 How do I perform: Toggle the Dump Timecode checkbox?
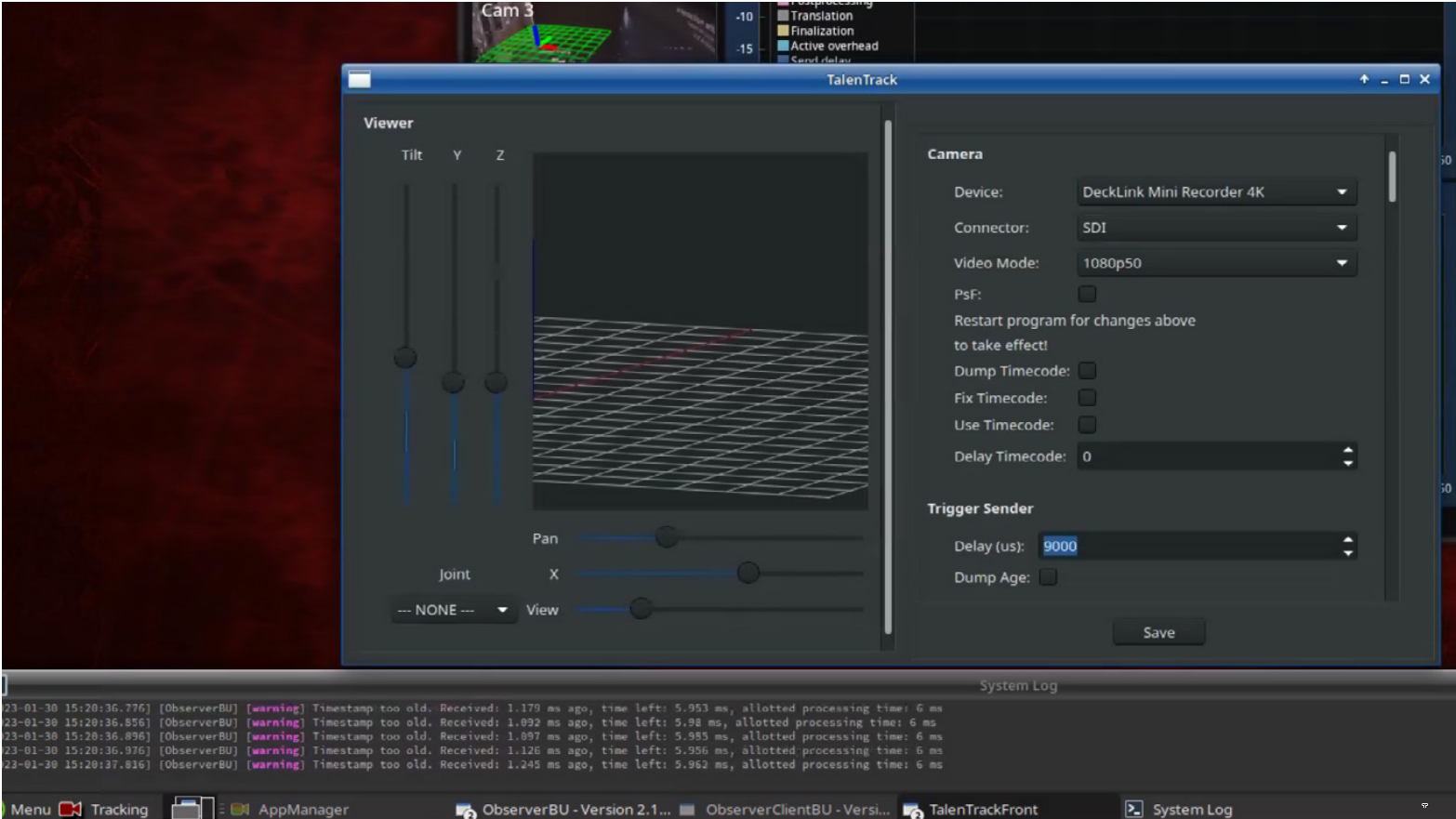click(1086, 371)
